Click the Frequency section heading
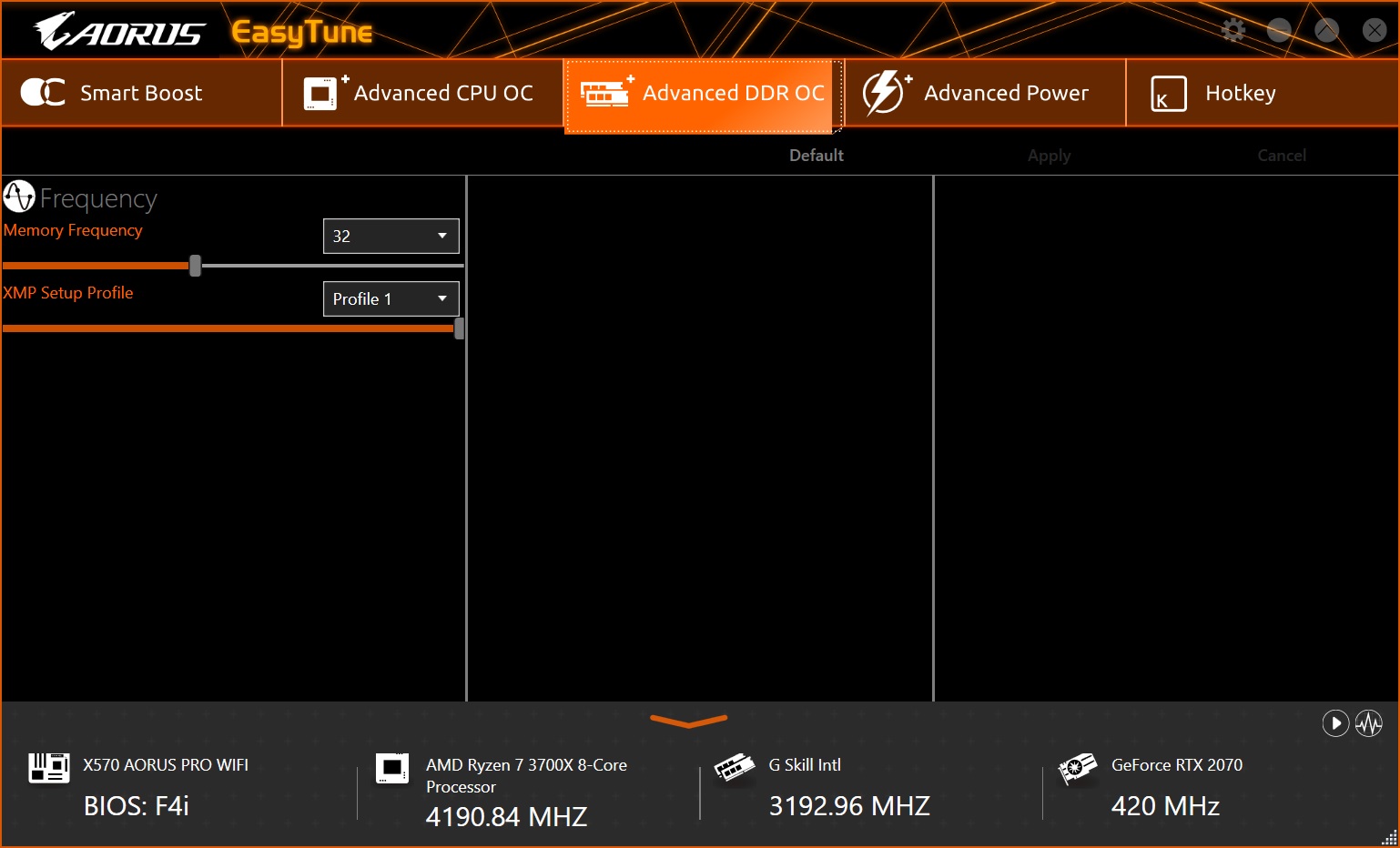 point(98,198)
